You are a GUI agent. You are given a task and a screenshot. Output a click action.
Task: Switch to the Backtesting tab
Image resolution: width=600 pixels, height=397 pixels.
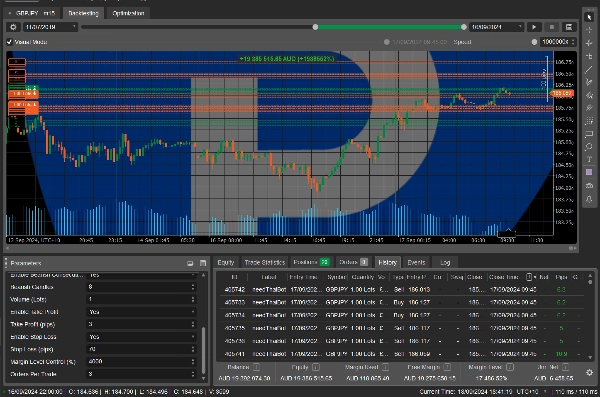pyautogui.click(x=83, y=13)
